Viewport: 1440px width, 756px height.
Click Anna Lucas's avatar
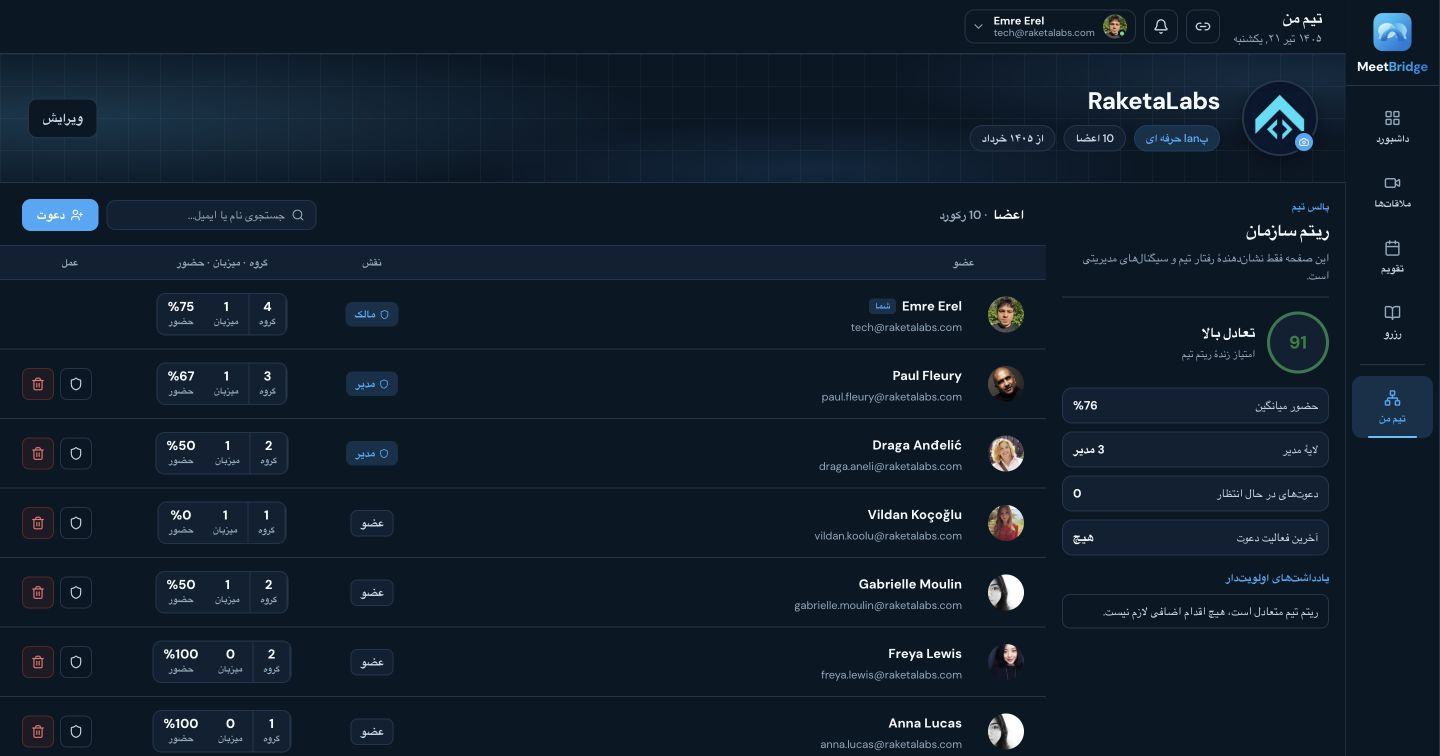pyautogui.click(x=1006, y=731)
